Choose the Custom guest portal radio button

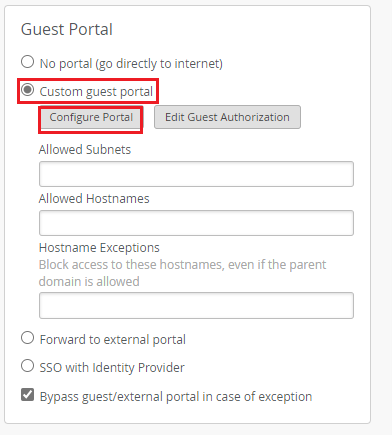pos(27,90)
